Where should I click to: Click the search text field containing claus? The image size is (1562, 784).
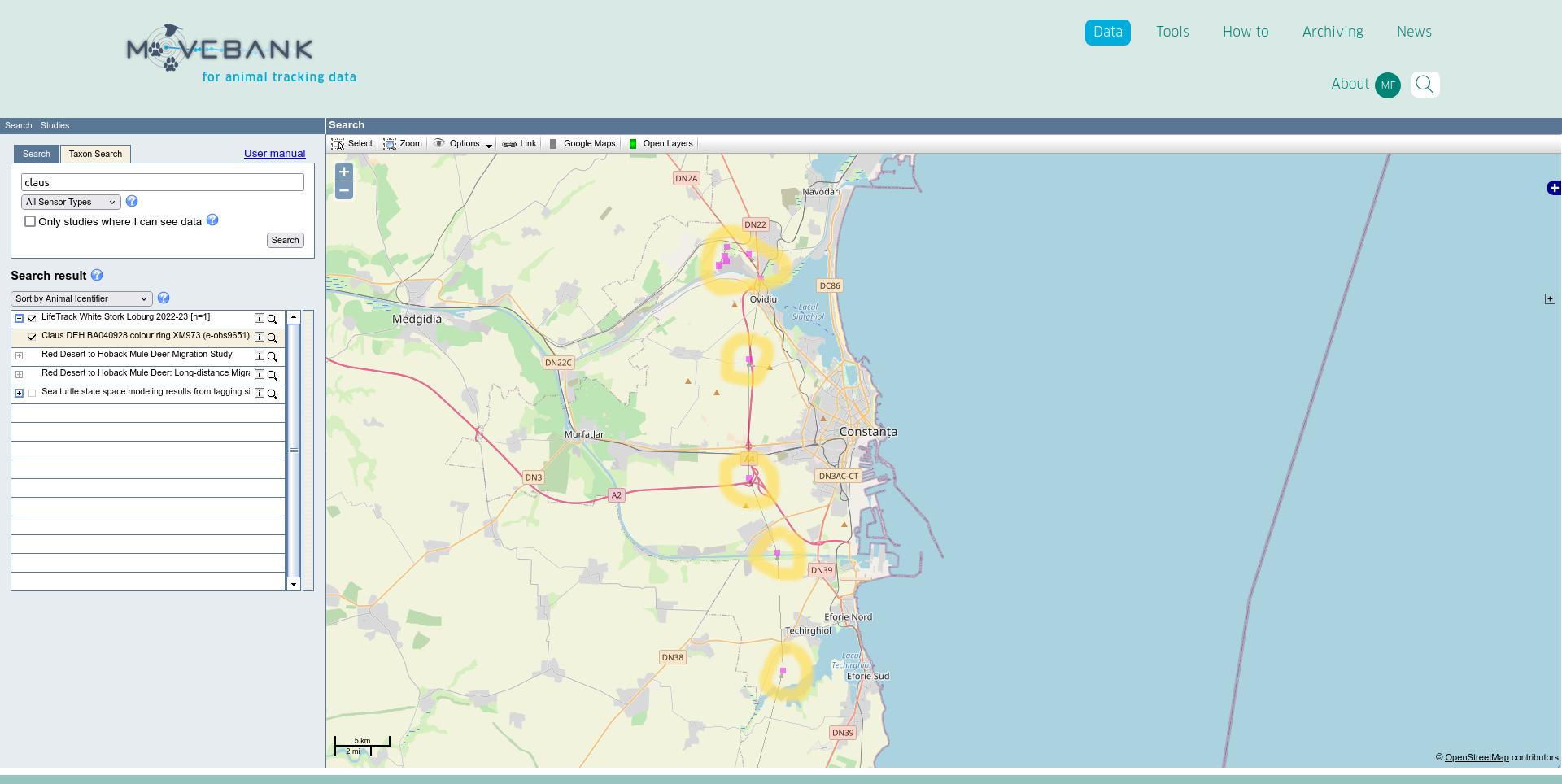coord(163,183)
